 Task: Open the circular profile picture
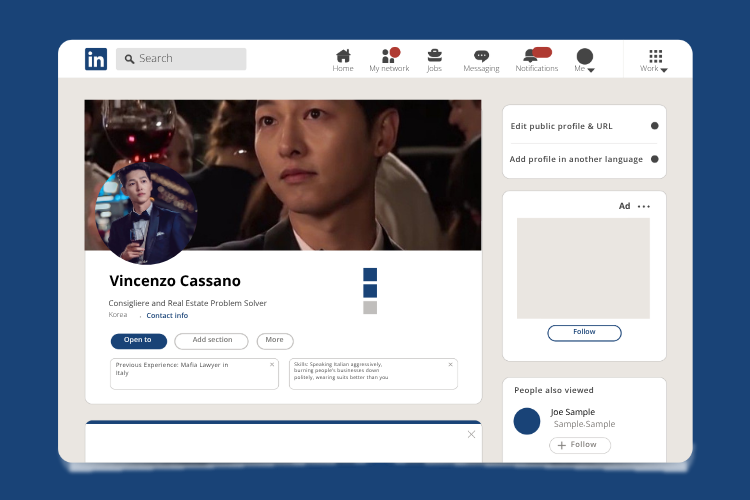coord(146,213)
